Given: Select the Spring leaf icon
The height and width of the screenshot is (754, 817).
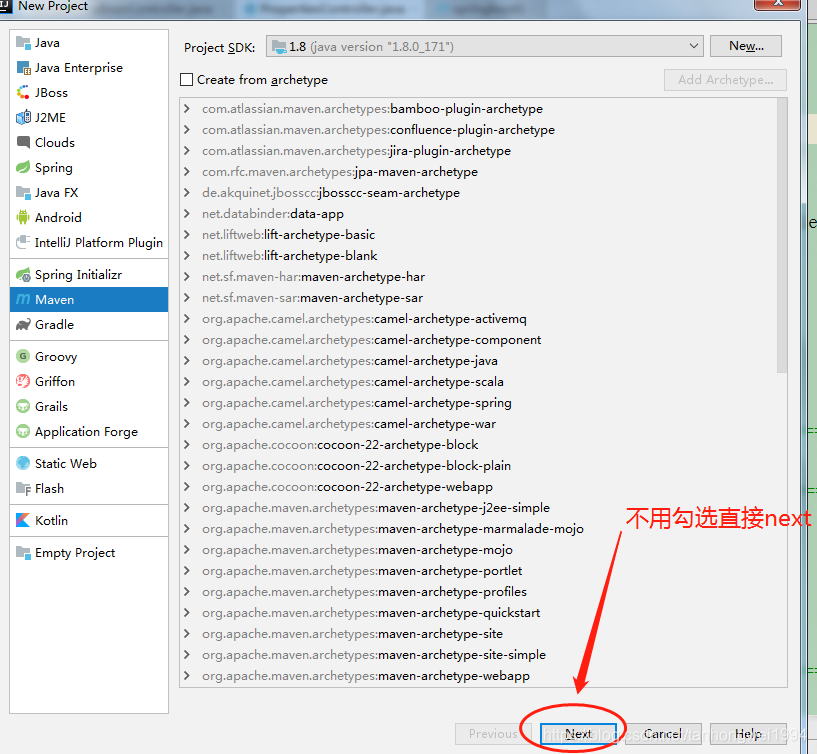Looking at the screenshot, I should [x=23, y=167].
